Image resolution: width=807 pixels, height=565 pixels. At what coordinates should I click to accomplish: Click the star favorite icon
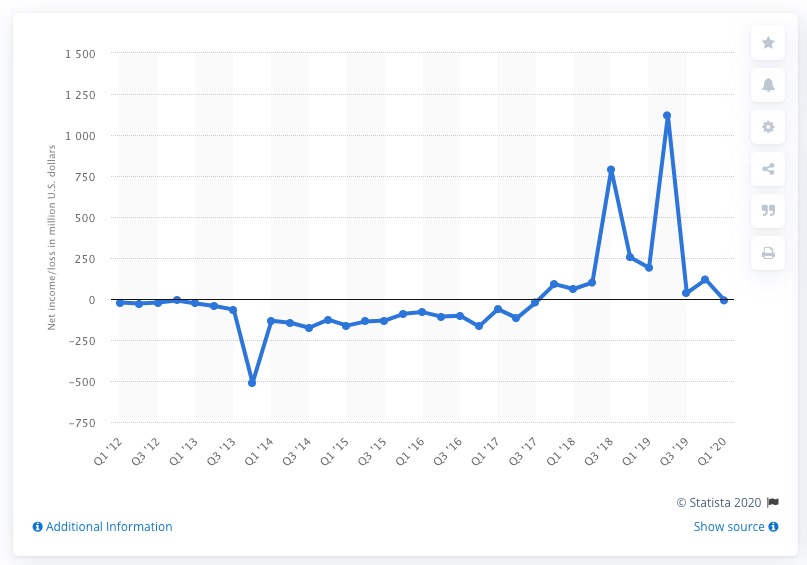pyautogui.click(x=768, y=43)
